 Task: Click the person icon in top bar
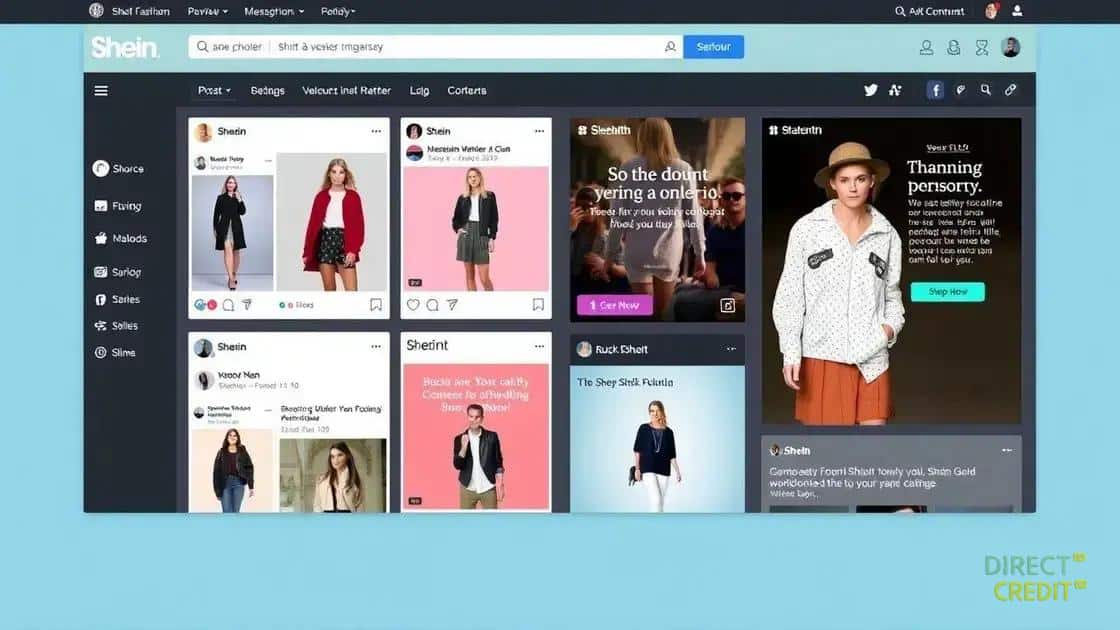pos(1017,11)
